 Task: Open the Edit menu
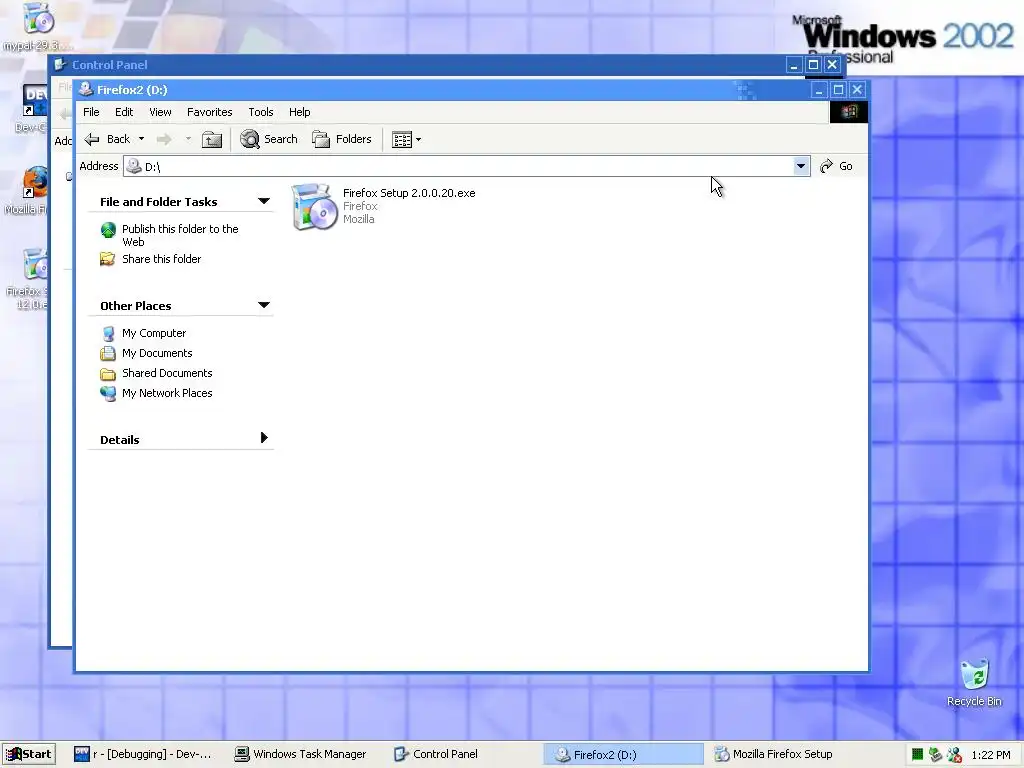click(124, 112)
